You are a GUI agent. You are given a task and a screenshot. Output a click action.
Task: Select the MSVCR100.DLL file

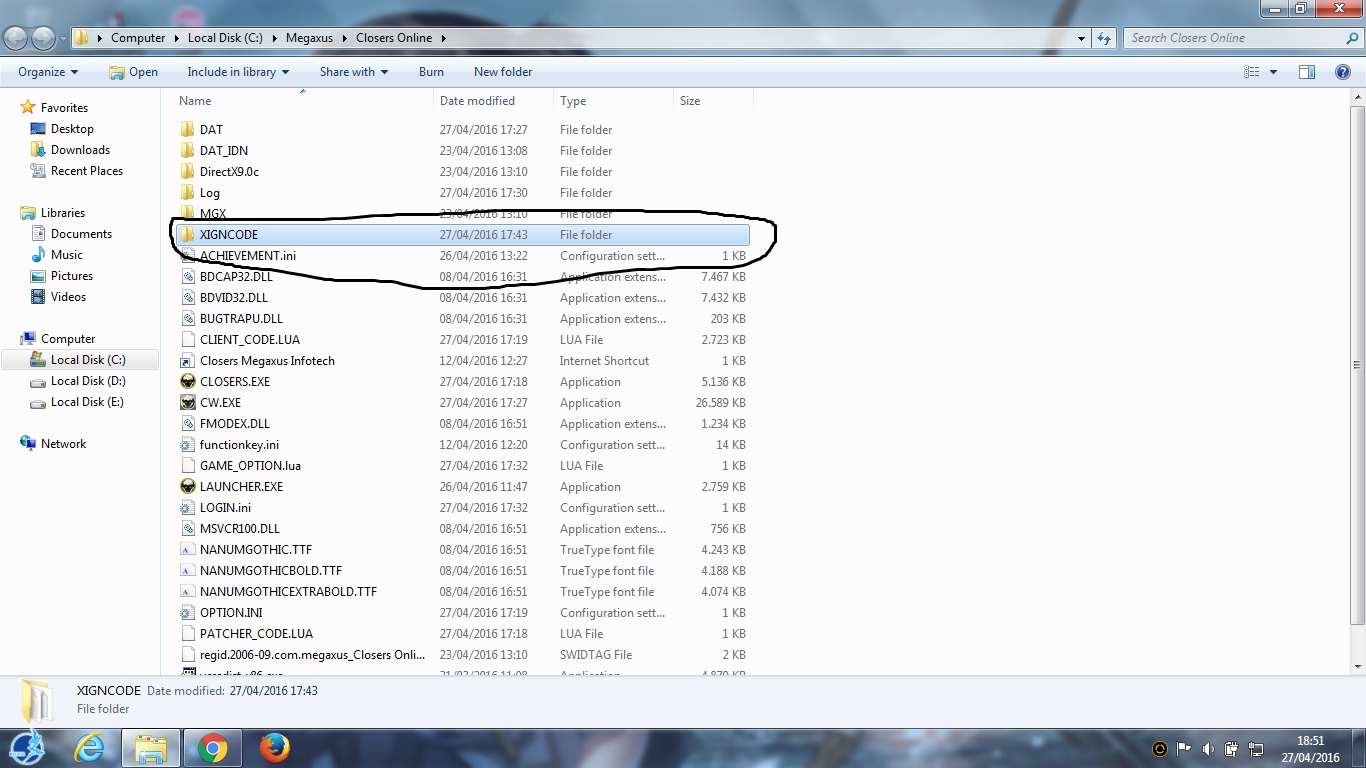click(463, 529)
